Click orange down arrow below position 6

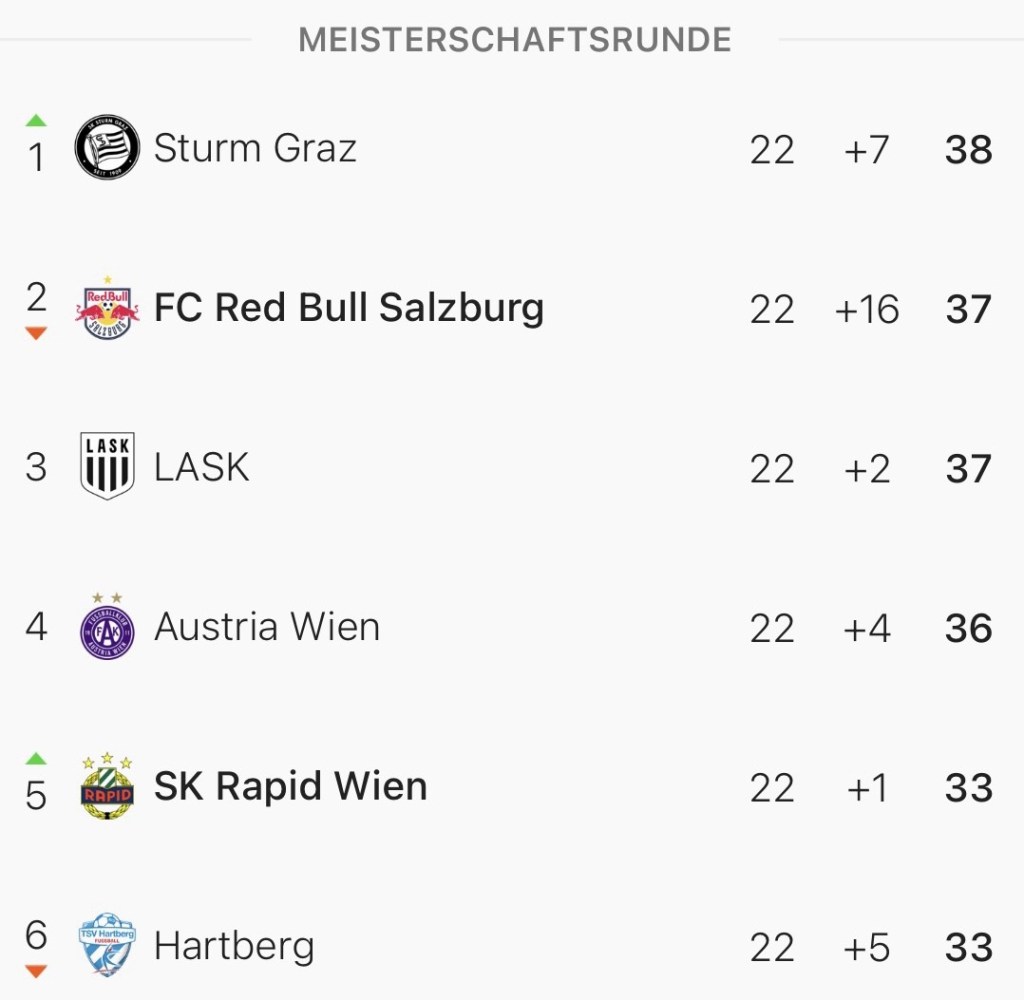36,971
